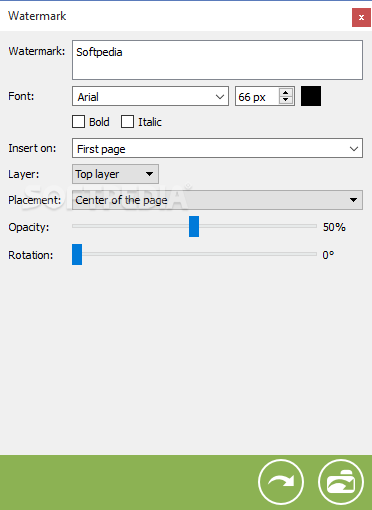Enable the Italic checkbox

coord(127,122)
